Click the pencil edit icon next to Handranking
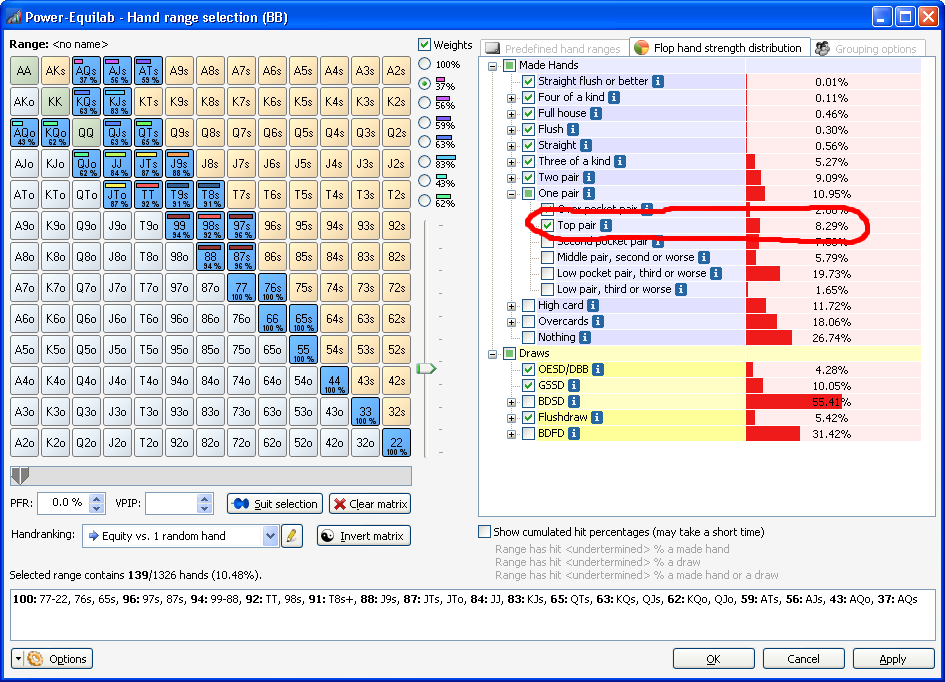The height and width of the screenshot is (682, 945). pyautogui.click(x=292, y=536)
